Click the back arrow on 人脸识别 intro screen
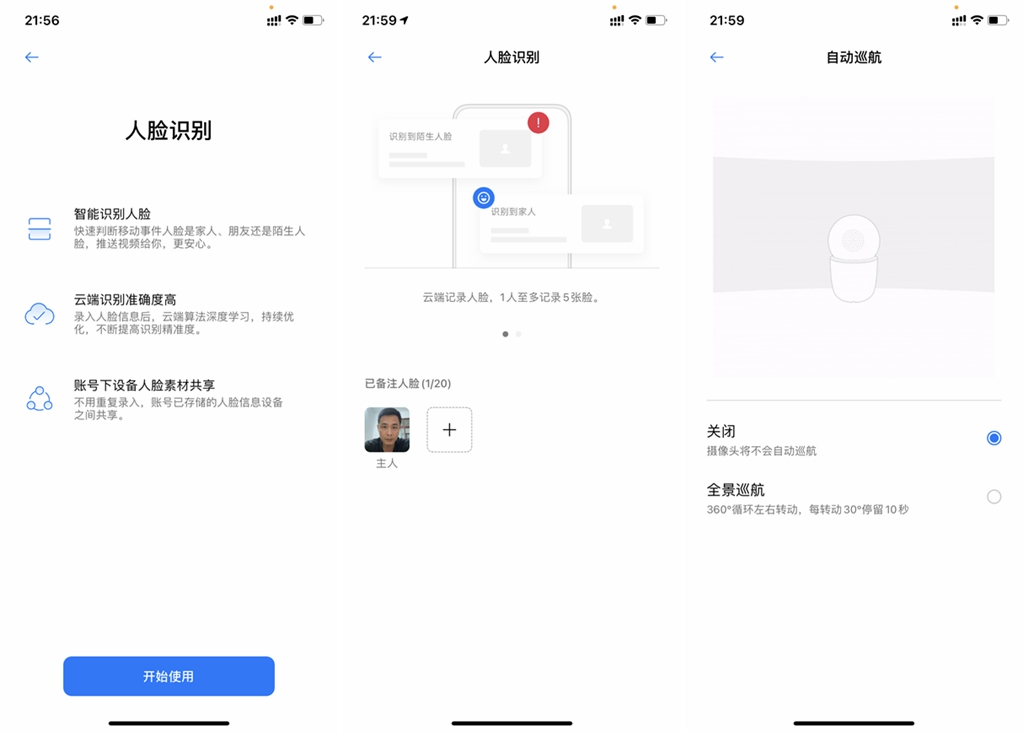The width and height of the screenshot is (1024, 732). [31, 57]
